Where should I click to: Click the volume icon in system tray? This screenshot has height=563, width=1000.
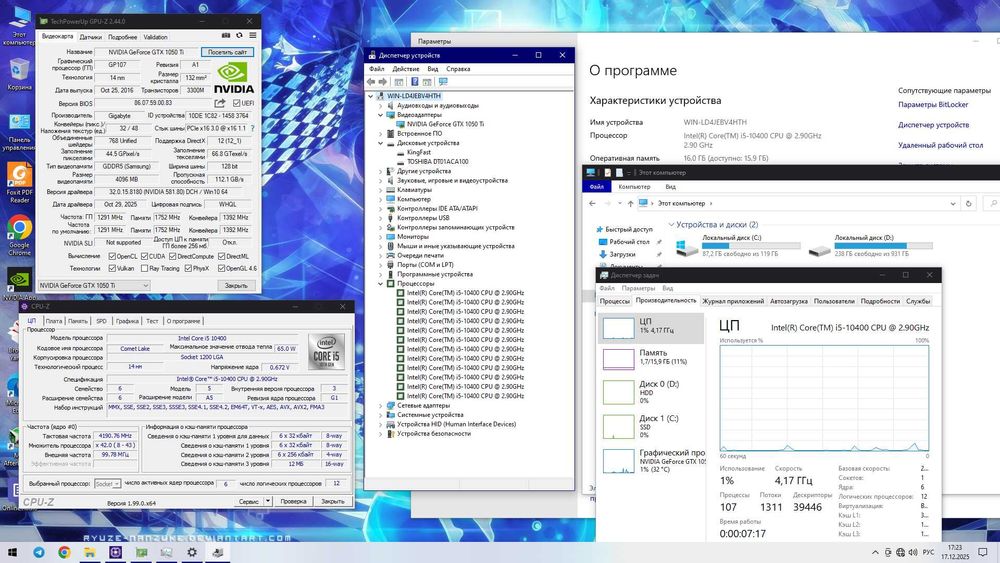click(913, 552)
